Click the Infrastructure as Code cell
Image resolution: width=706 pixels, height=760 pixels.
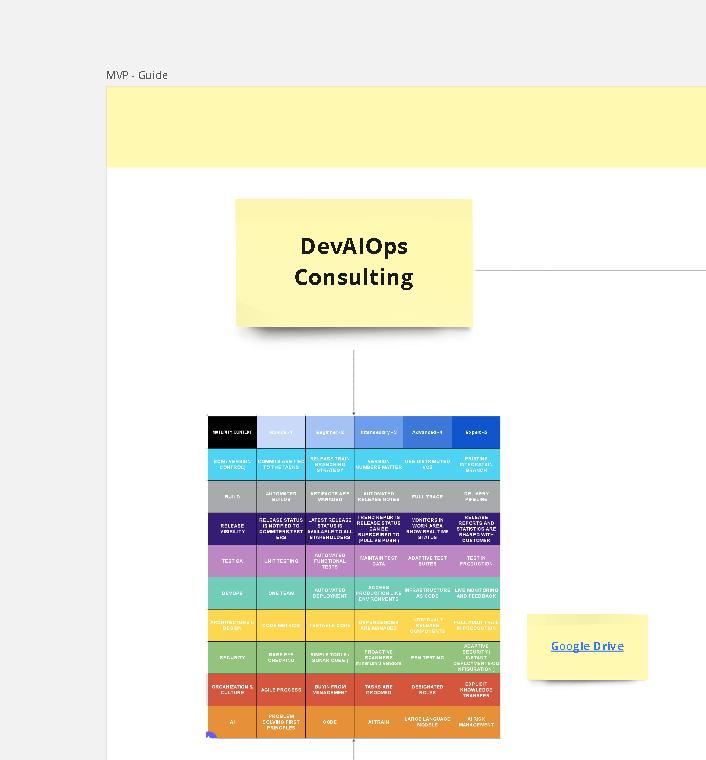(427, 593)
